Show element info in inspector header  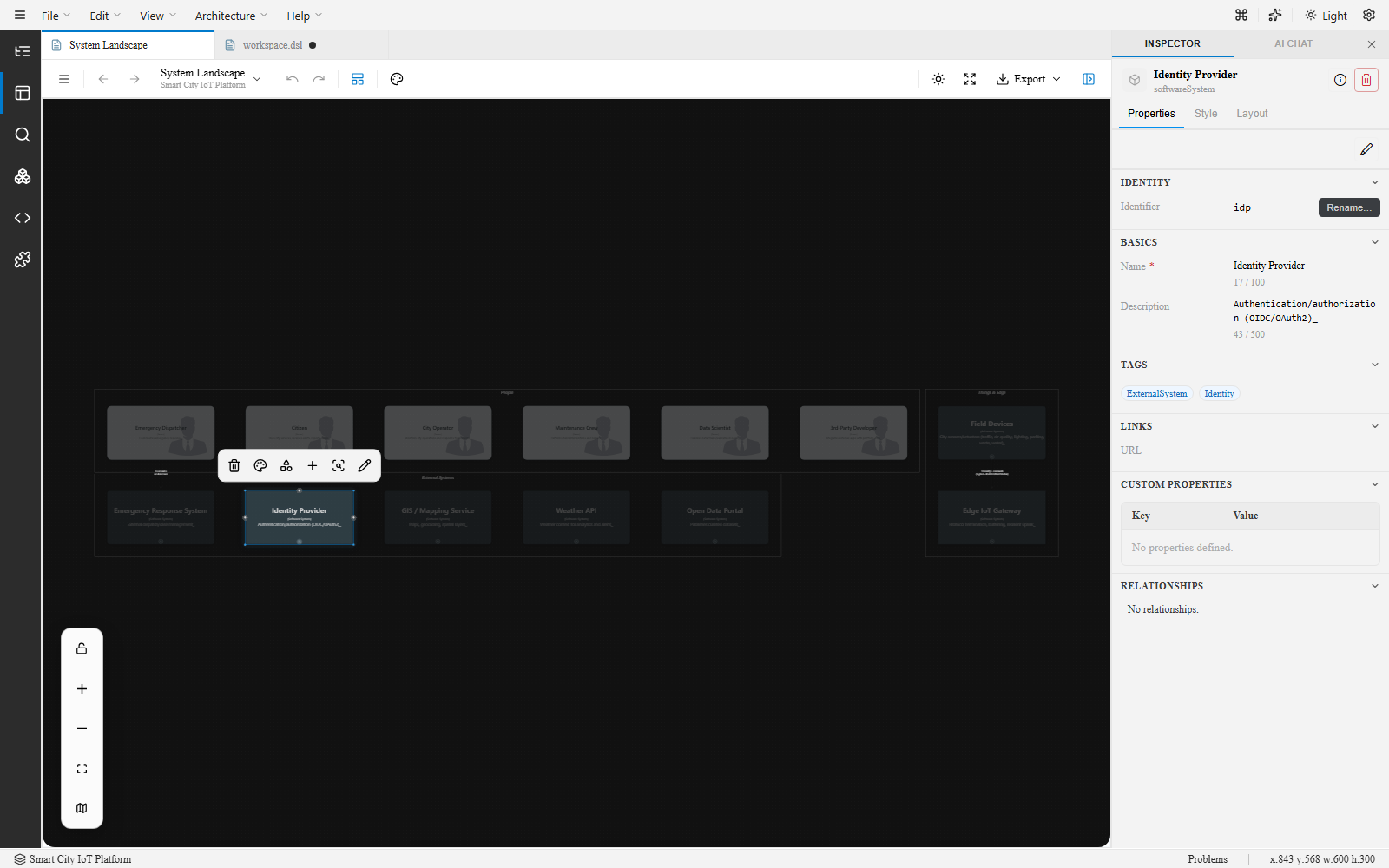pos(1340,80)
